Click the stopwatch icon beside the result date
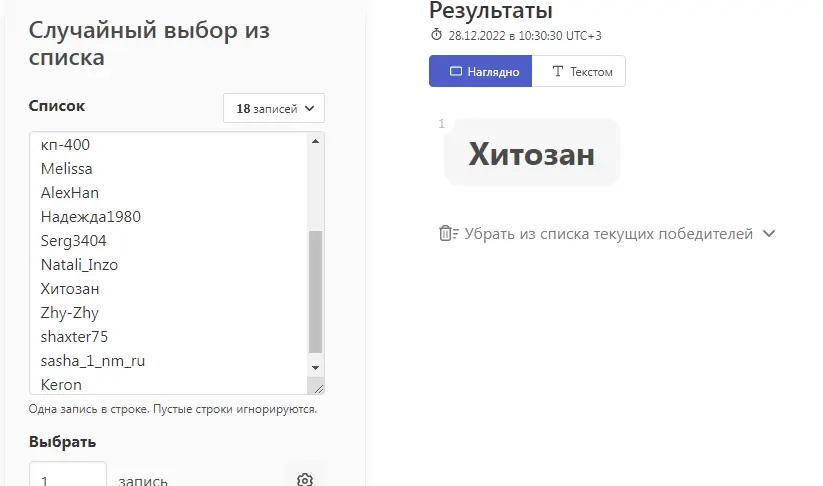This screenshot has width=823, height=486. tap(437, 35)
